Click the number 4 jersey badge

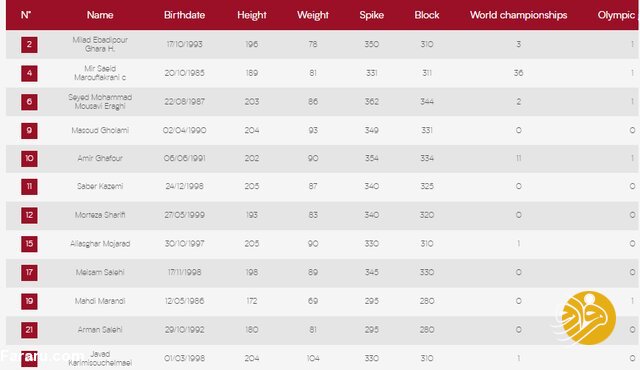(x=29, y=73)
